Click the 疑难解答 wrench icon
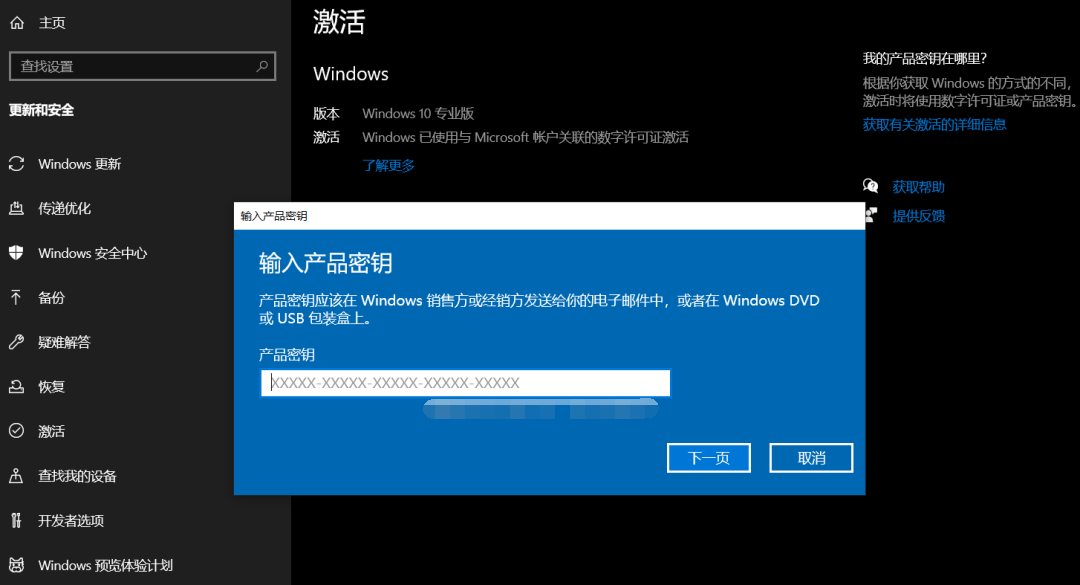Screen dimensions: 1080x585 [x=17, y=342]
